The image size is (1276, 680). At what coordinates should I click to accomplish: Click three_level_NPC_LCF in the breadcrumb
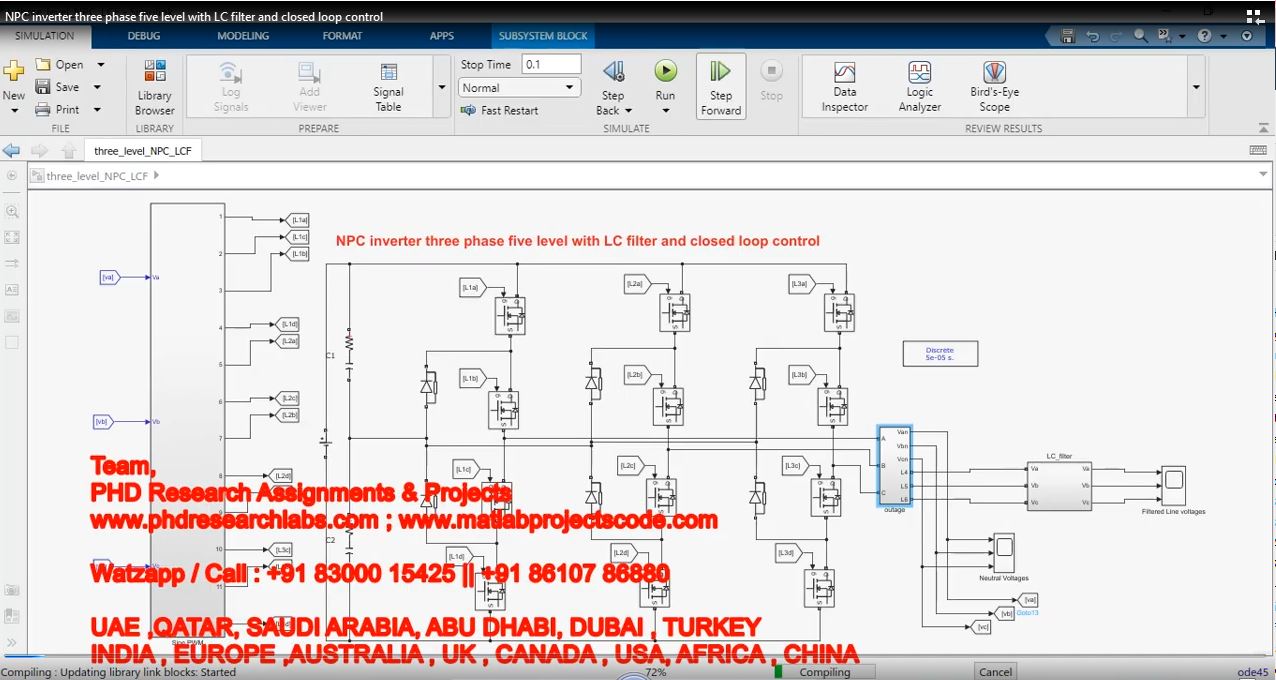pyautogui.click(x=97, y=176)
